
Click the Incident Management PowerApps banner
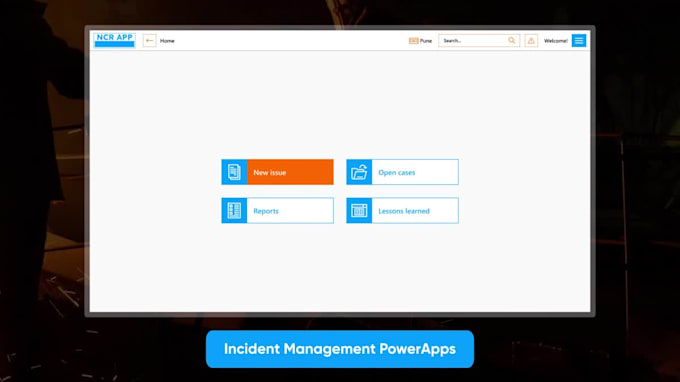[x=340, y=349]
